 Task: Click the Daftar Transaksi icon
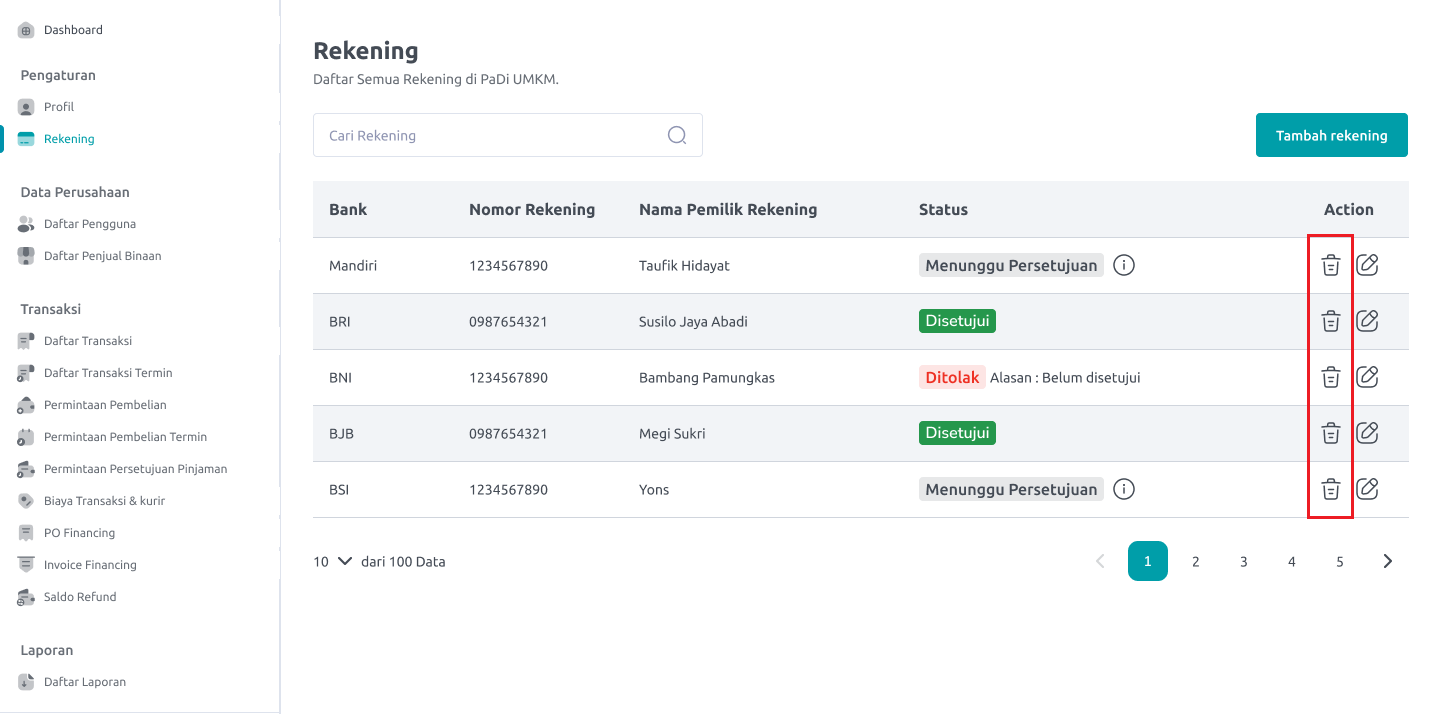tap(26, 341)
